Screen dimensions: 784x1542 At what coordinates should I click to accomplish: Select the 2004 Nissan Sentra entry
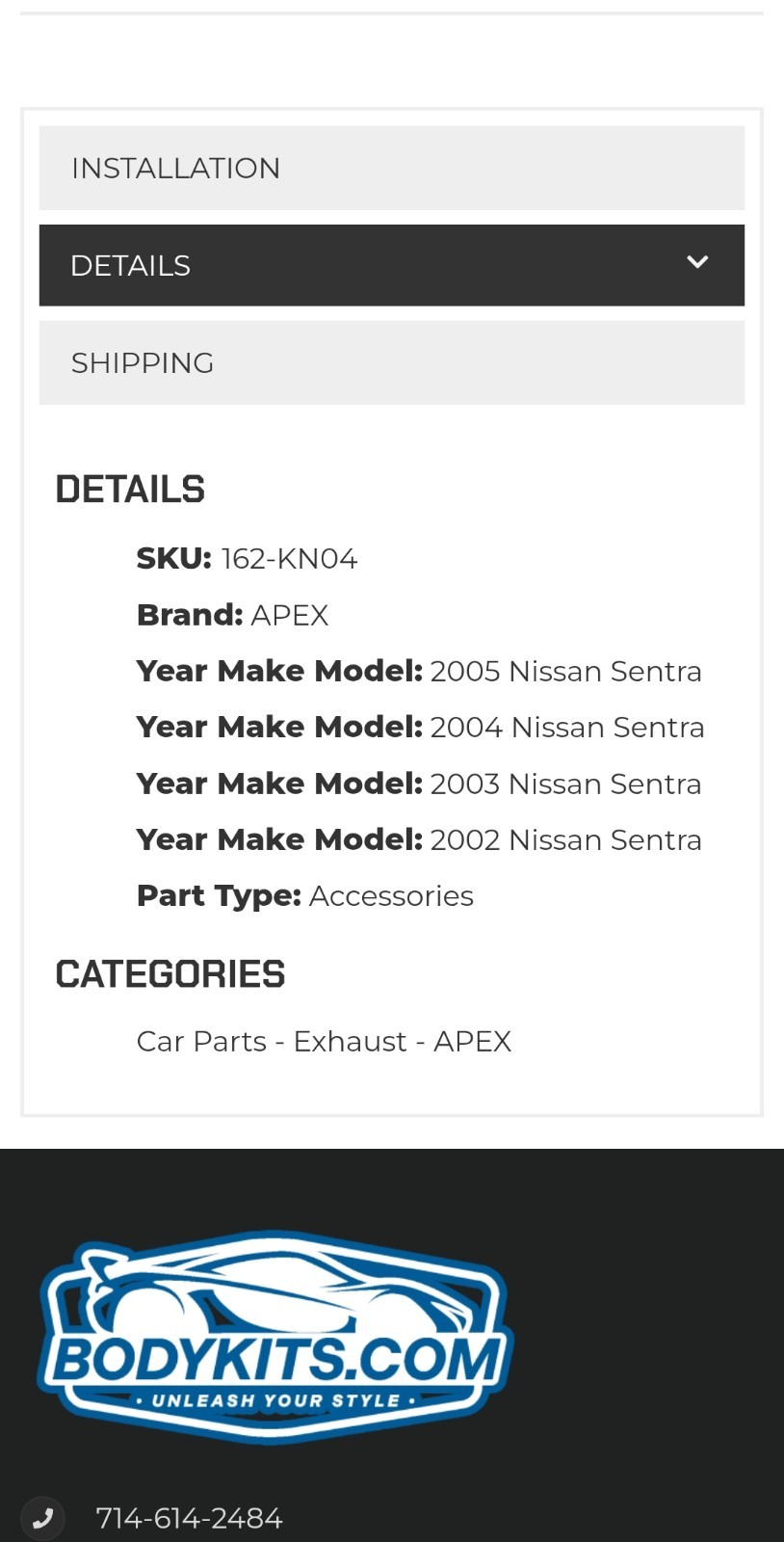tap(567, 727)
